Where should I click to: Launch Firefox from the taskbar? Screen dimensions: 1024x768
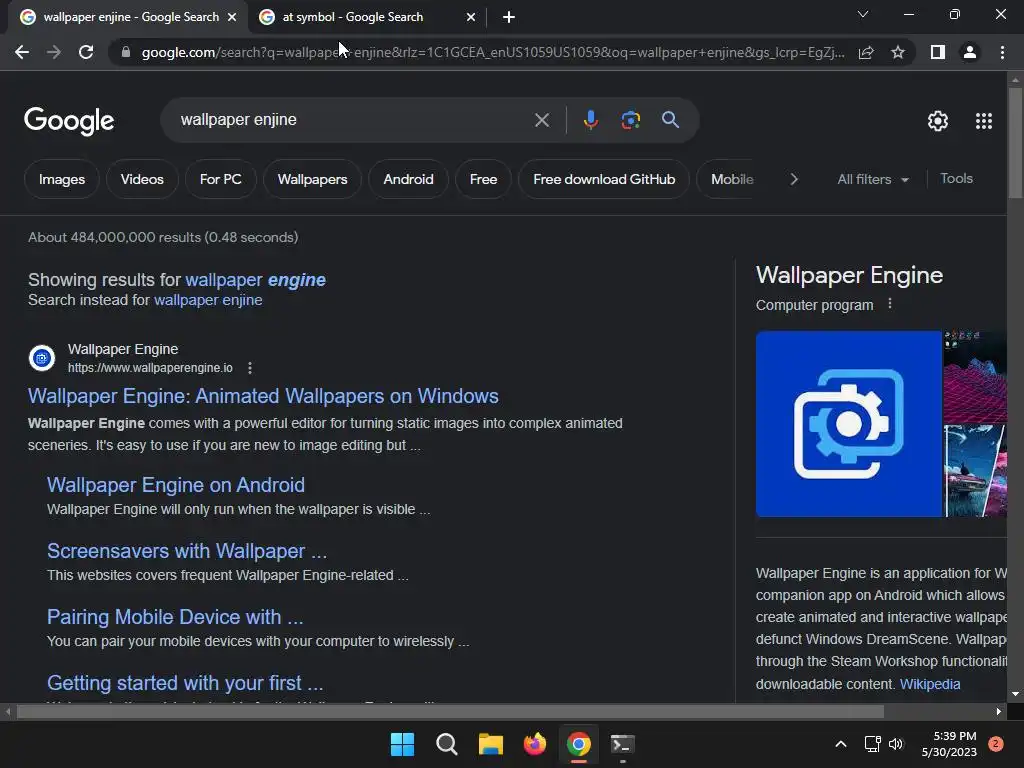point(535,744)
